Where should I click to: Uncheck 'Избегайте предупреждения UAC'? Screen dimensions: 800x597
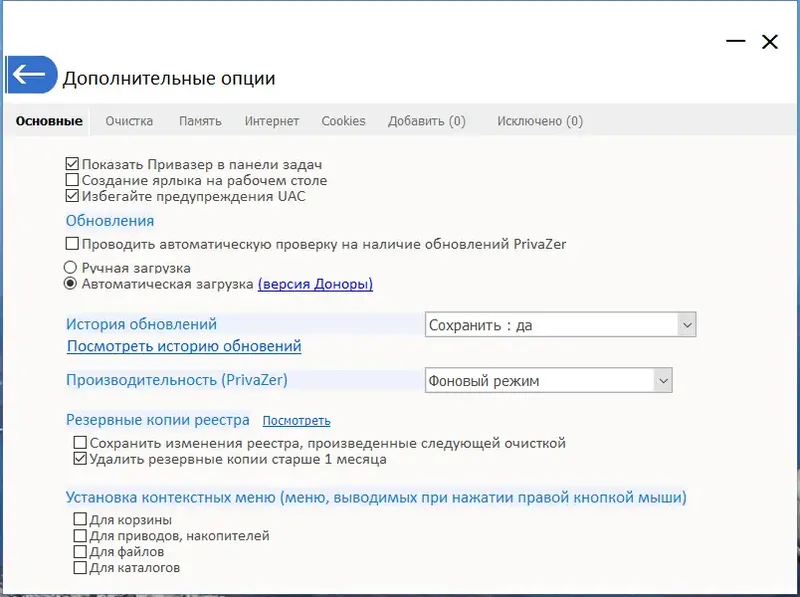pyautogui.click(x=72, y=196)
